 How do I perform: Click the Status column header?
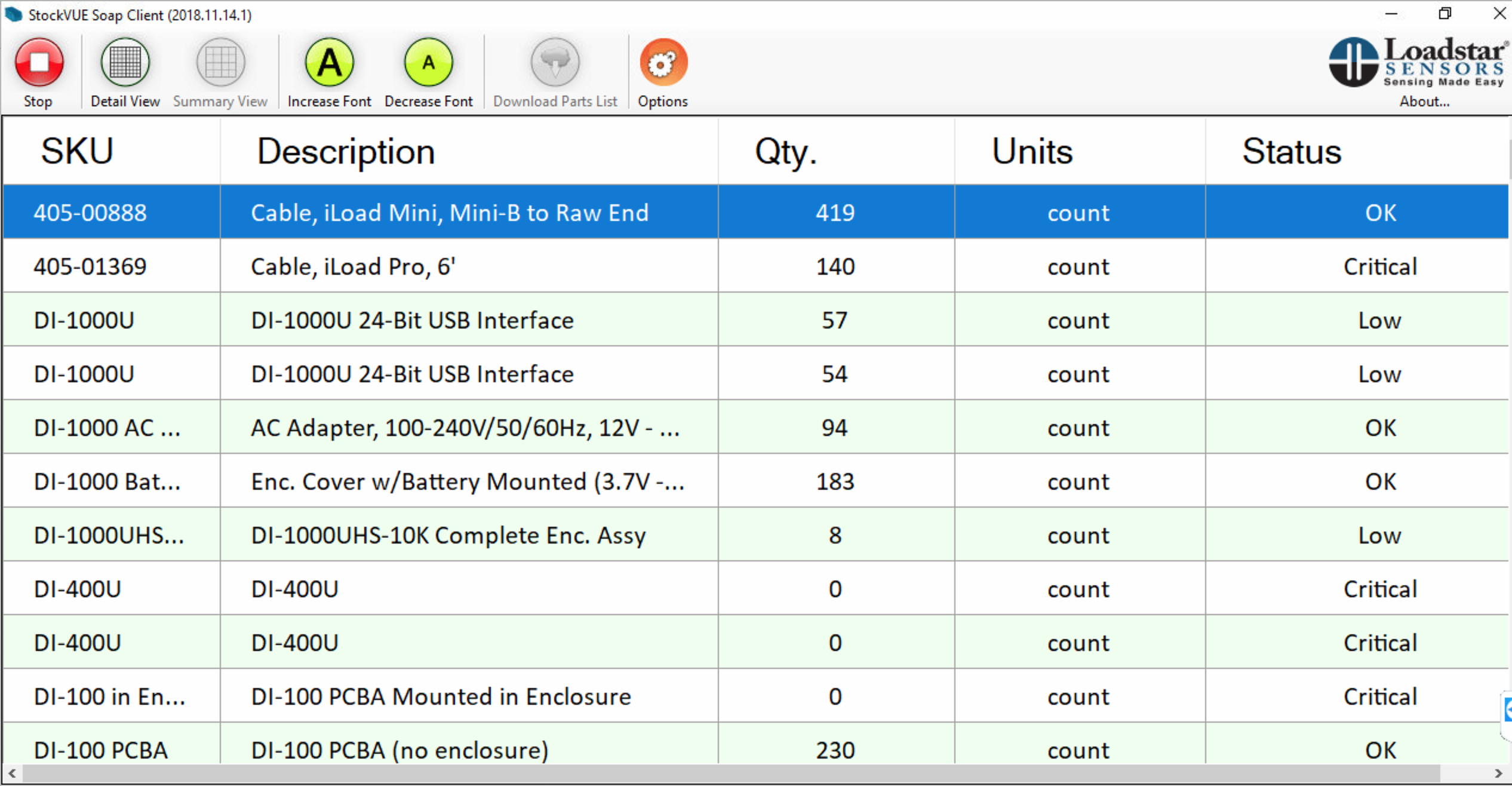pyautogui.click(x=1292, y=151)
